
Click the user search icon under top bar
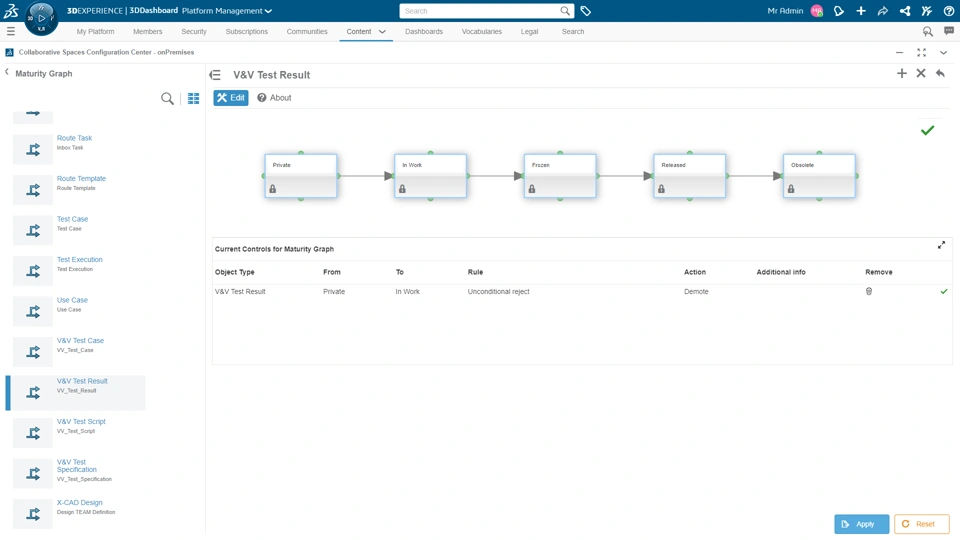[x=928, y=31]
